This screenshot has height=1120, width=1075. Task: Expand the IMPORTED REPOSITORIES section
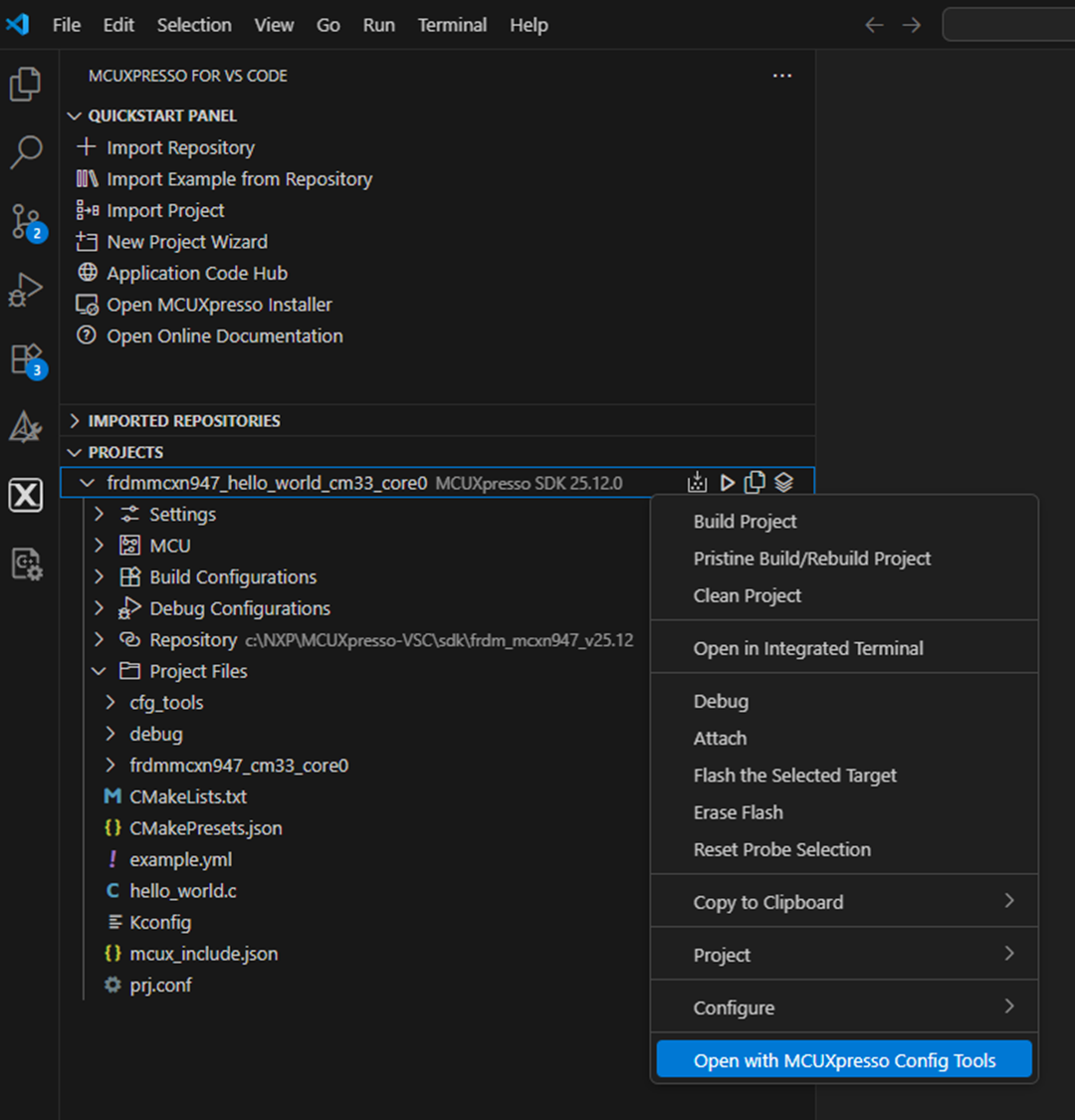[76, 420]
